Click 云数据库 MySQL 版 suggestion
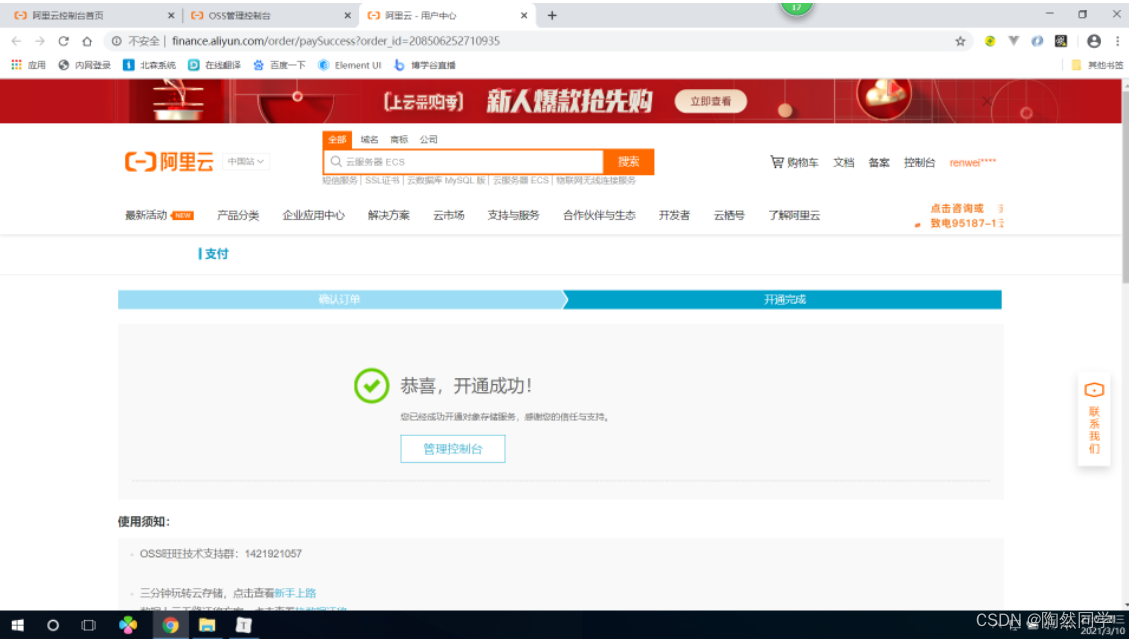Image resolution: width=1129 pixels, height=639 pixels. pos(446,180)
